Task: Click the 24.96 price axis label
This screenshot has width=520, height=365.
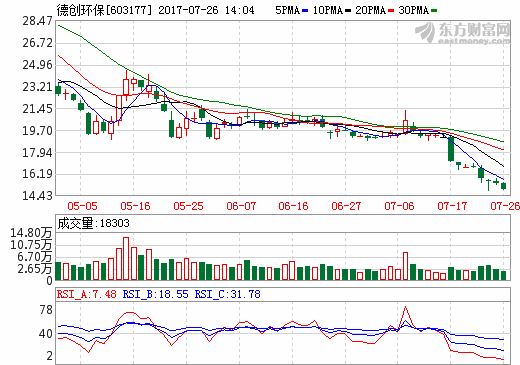Action: tap(37, 65)
